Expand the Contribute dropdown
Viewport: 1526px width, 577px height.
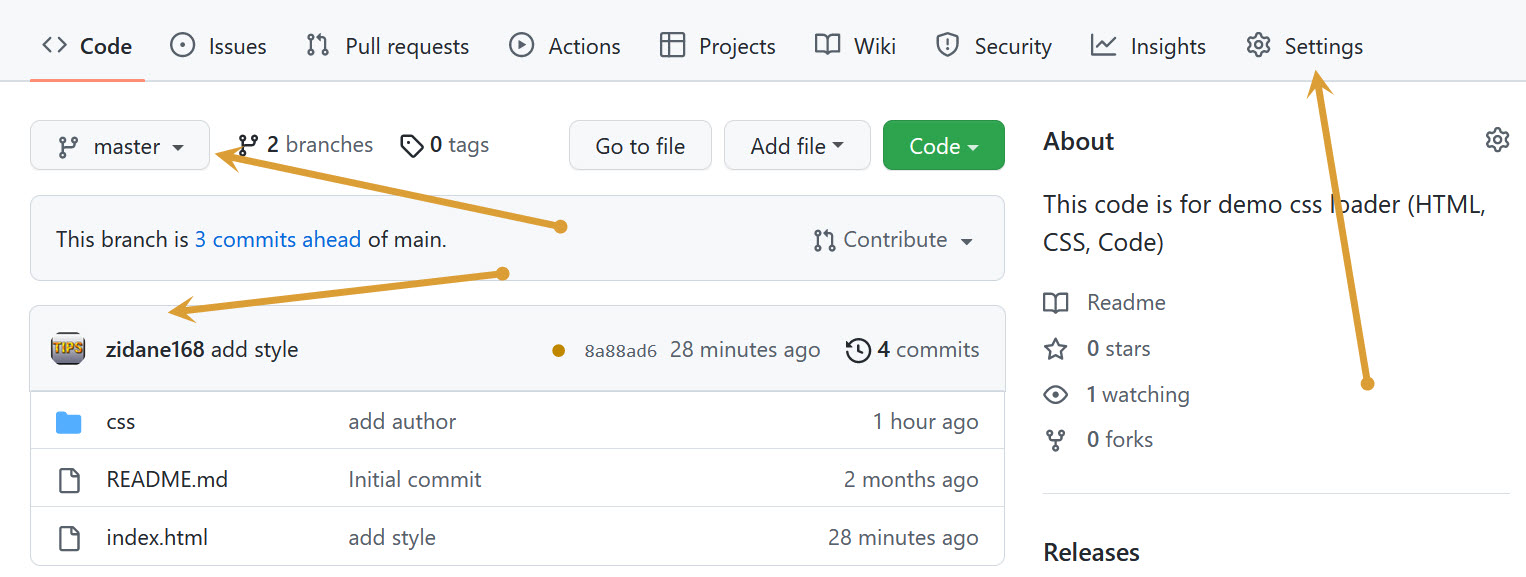[x=894, y=240]
